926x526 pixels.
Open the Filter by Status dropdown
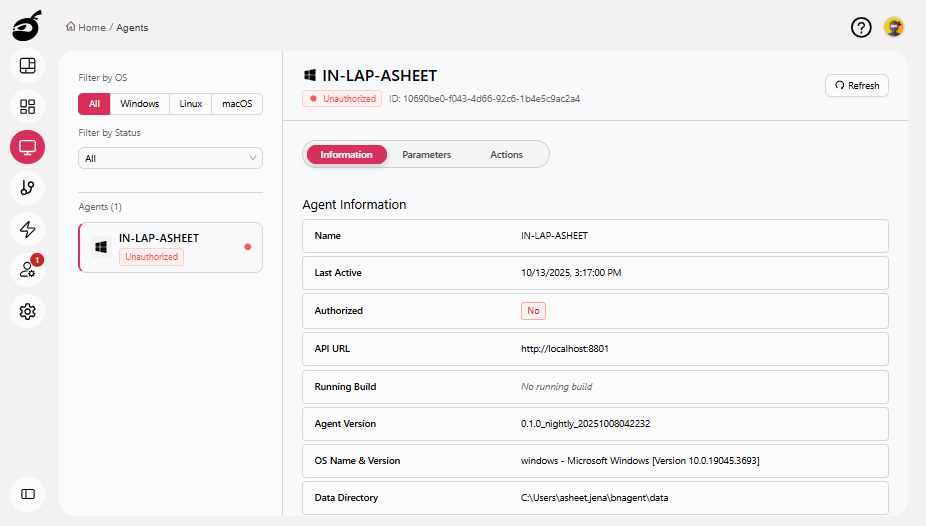coord(171,158)
